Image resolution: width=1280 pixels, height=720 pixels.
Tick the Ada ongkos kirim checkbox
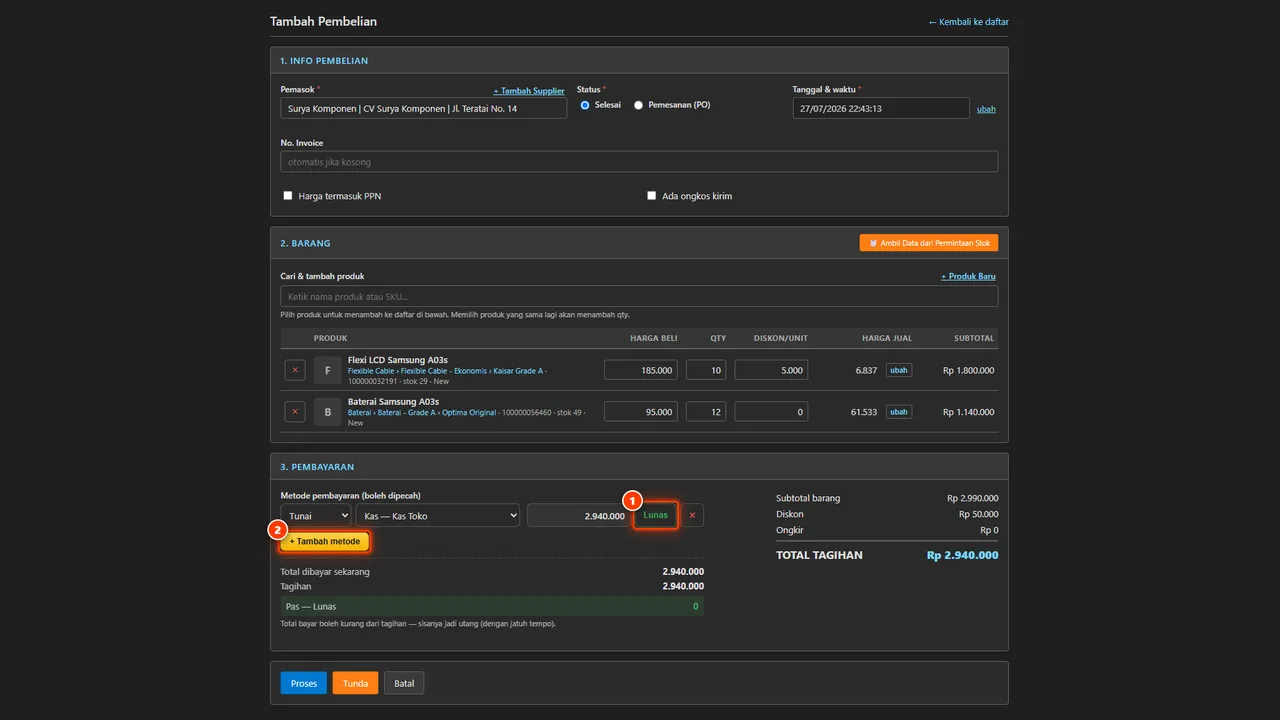[x=652, y=196]
